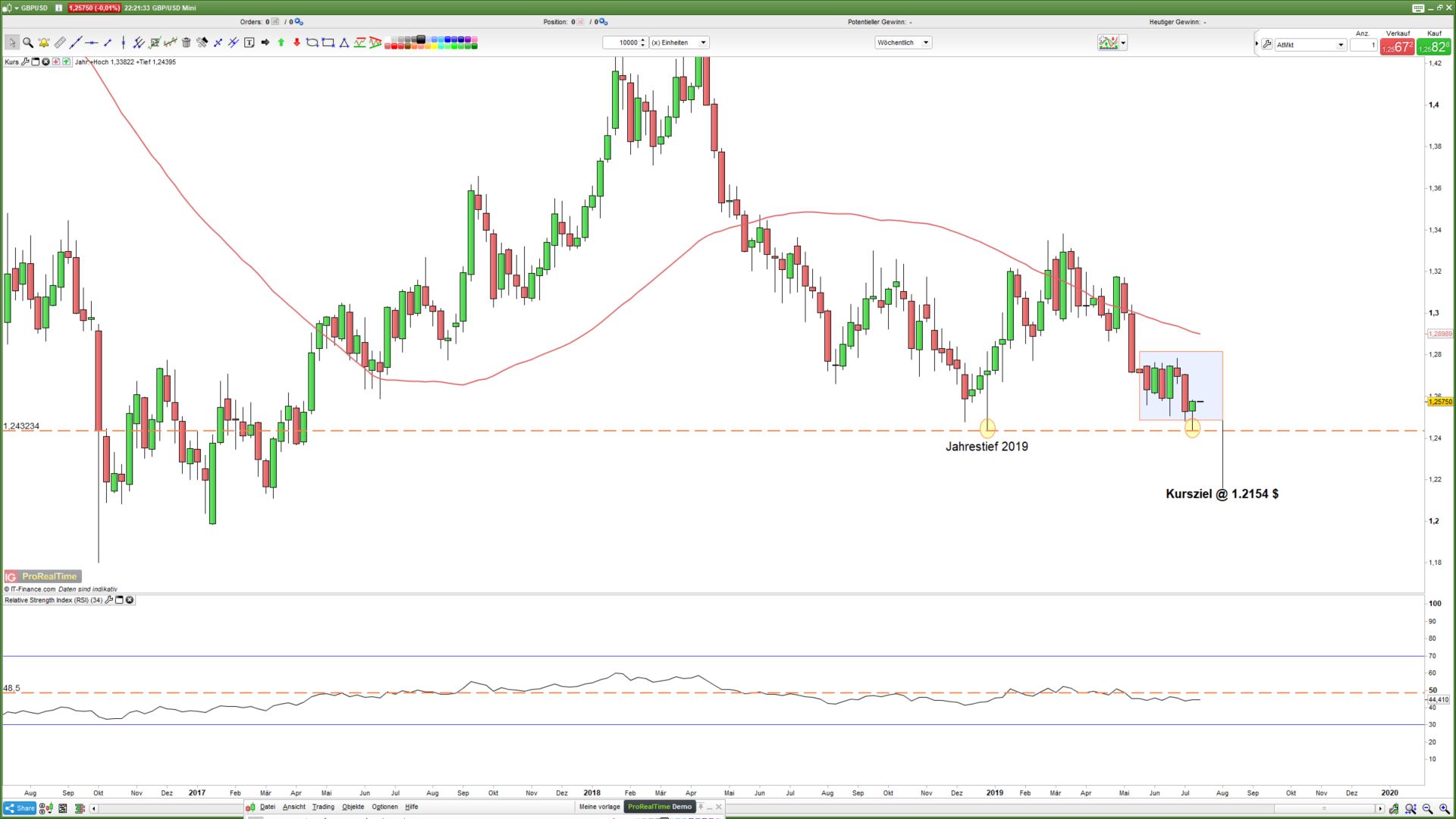The image size is (1456, 819).
Task: Open drawing tools settings (hammer icon)
Action: (x=202, y=42)
